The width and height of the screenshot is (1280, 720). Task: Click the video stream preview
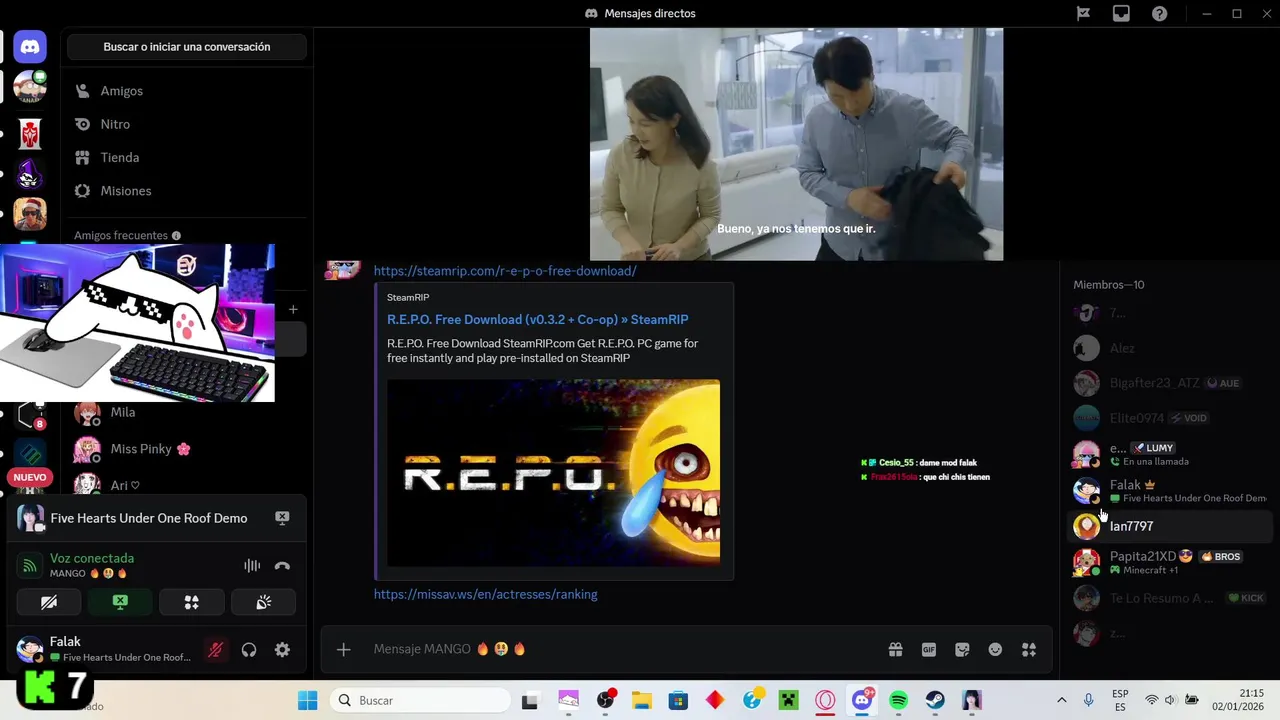tap(796, 144)
